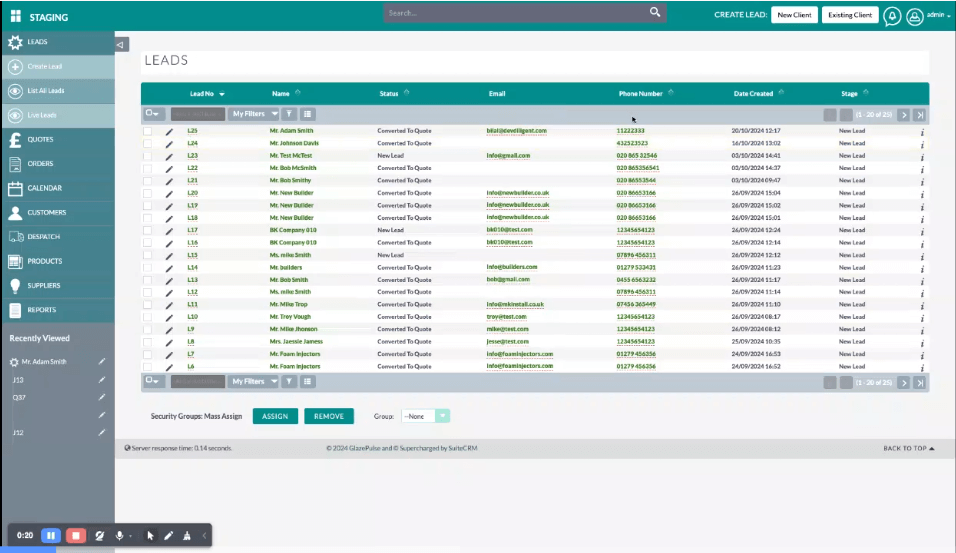Click the top toolbar filter funnel icon
The image size is (956, 553).
pyautogui.click(x=288, y=115)
